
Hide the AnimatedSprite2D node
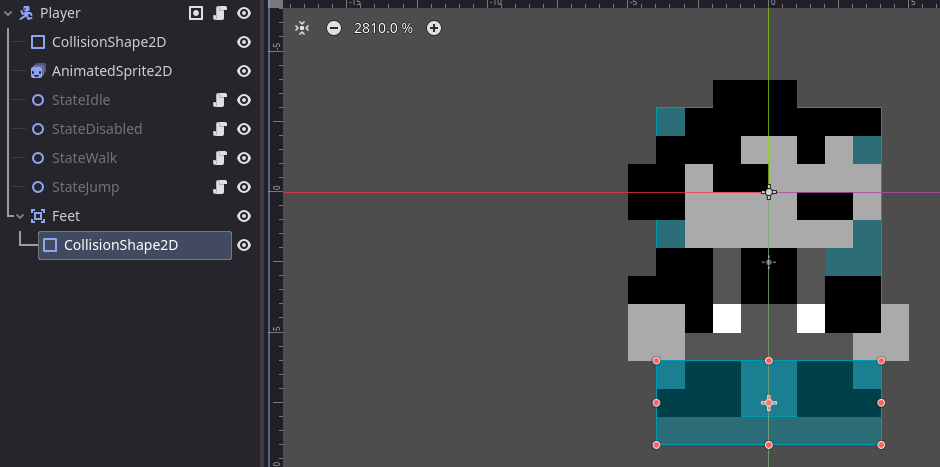click(244, 71)
